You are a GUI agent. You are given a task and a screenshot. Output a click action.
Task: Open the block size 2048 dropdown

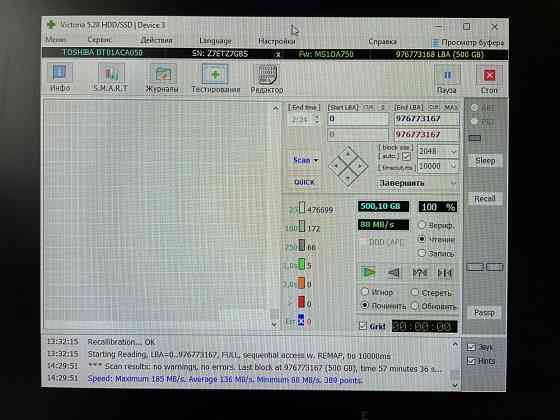tap(438, 151)
